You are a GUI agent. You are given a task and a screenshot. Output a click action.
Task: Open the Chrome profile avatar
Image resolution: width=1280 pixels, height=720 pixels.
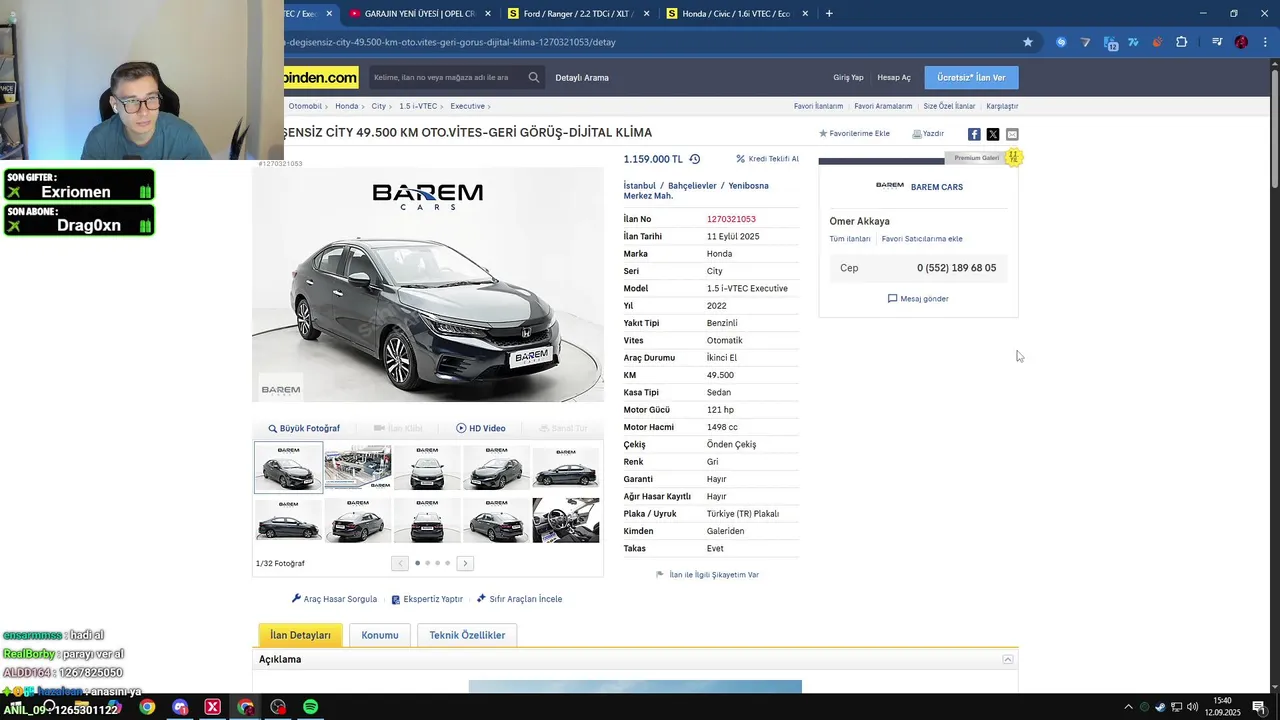[1241, 42]
